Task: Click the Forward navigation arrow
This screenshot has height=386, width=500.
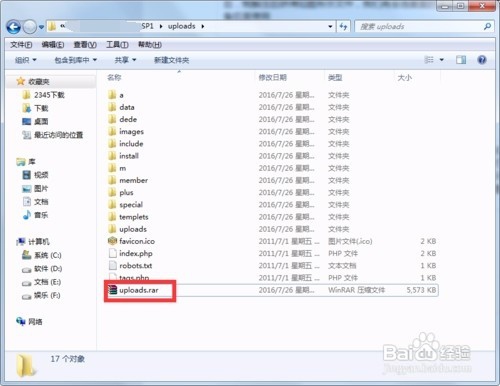Action: click(30, 27)
